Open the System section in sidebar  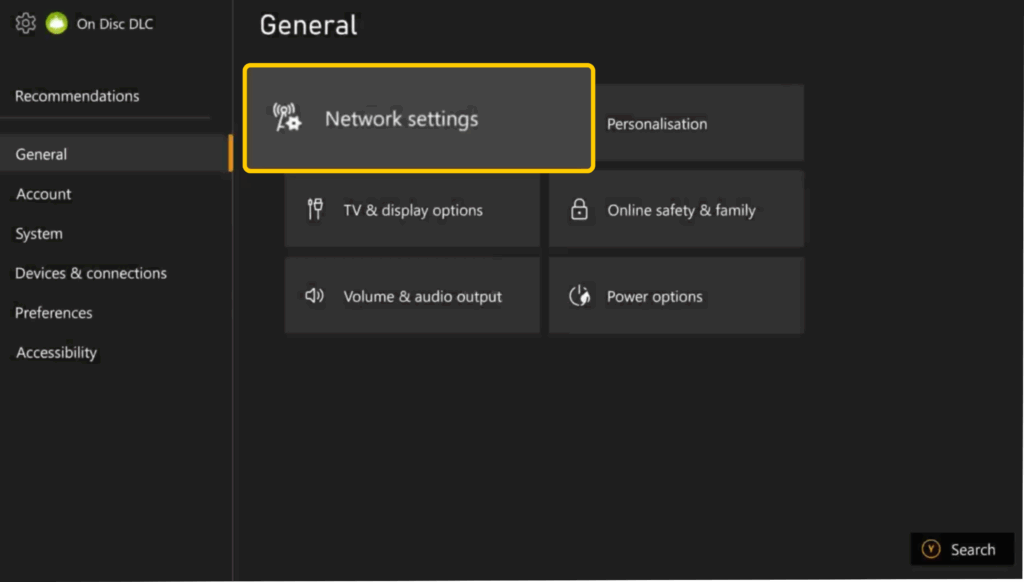[x=38, y=233]
